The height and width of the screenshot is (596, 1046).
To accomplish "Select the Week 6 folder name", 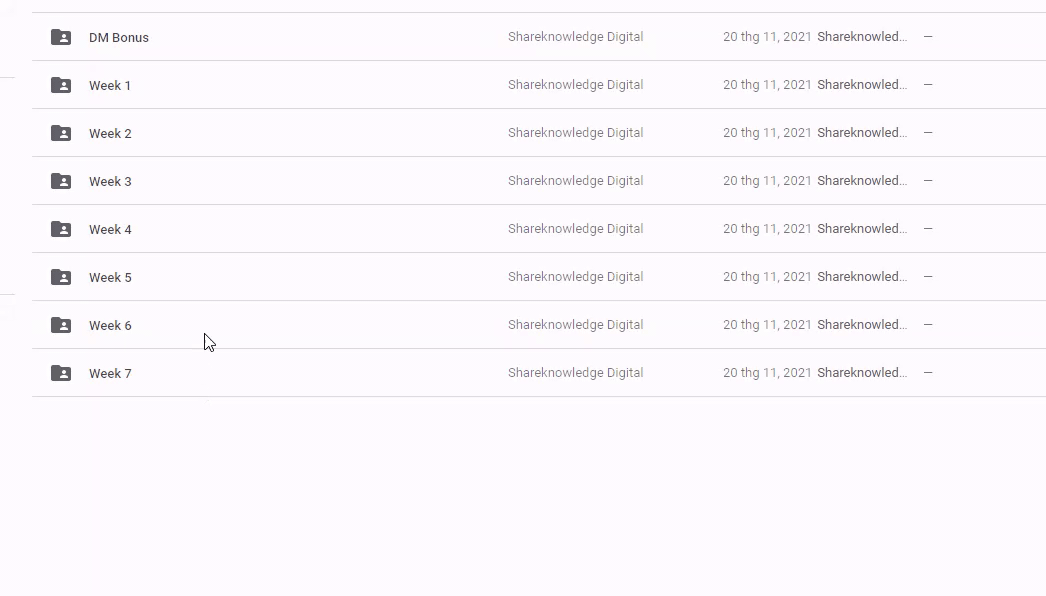I will pos(110,326).
